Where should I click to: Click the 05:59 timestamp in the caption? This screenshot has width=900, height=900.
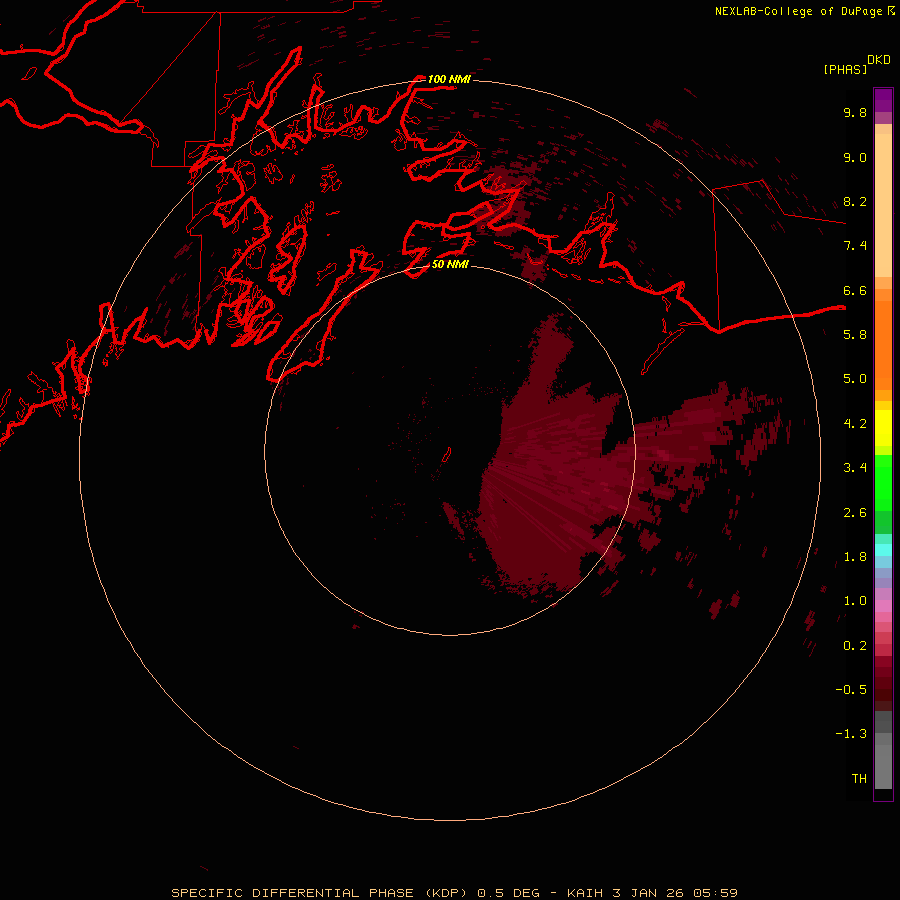[715, 893]
